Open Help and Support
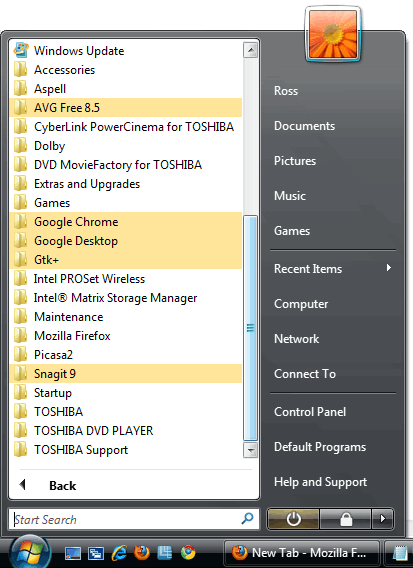The height and width of the screenshot is (568, 413). pos(320,482)
